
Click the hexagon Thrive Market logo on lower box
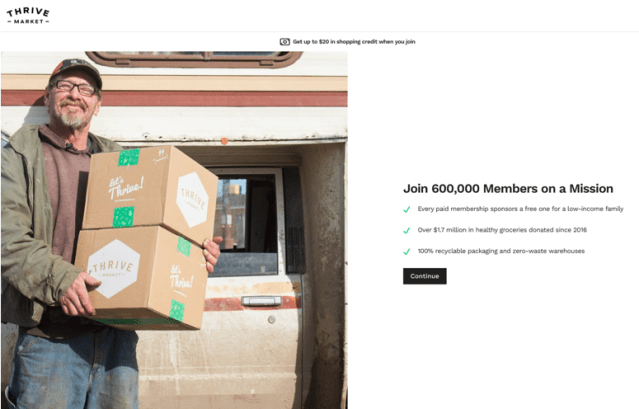[114, 268]
